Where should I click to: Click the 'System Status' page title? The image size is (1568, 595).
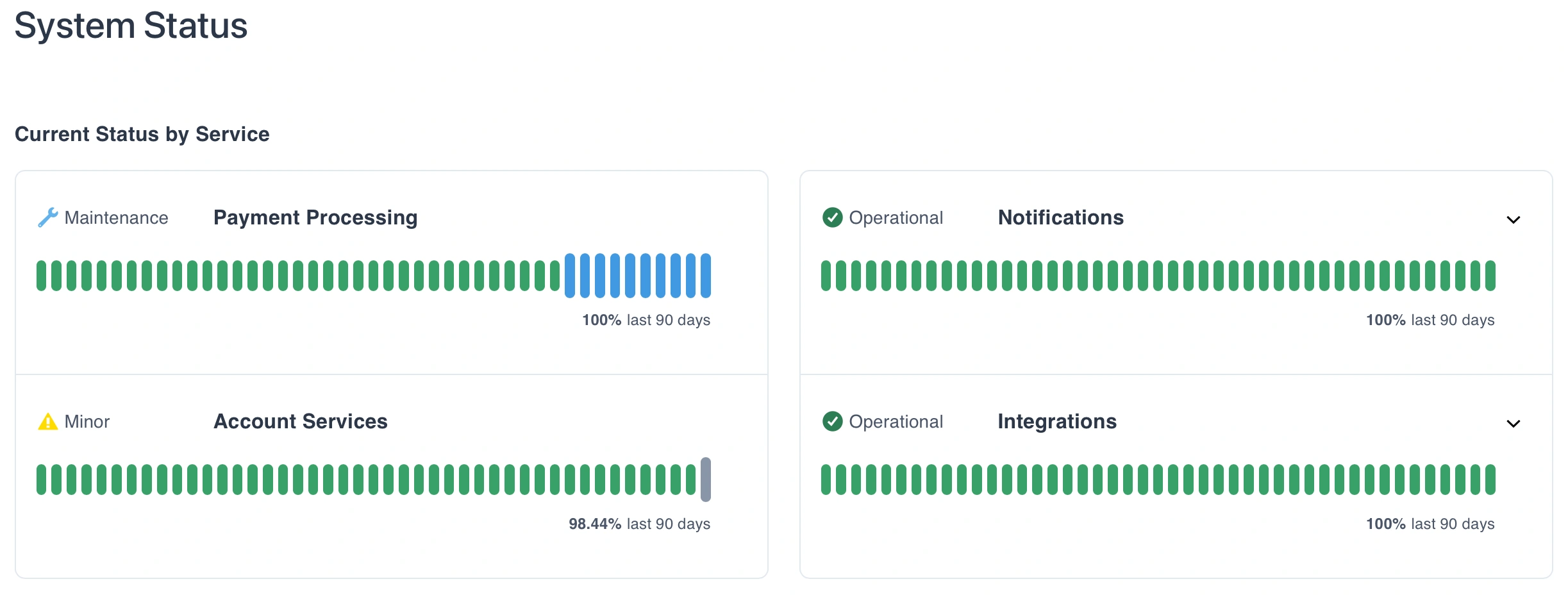(131, 26)
